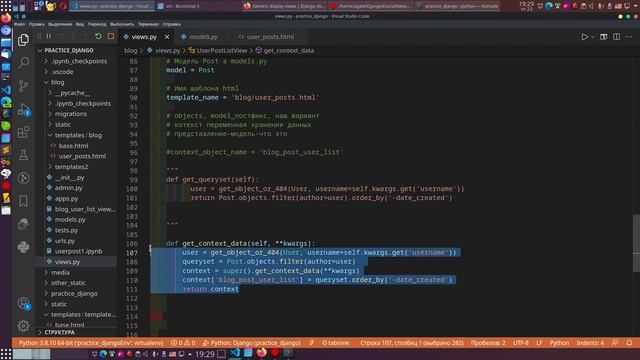This screenshot has height=360, width=640.
Task: Open Firefox from the left dock
Action: point(6,18)
